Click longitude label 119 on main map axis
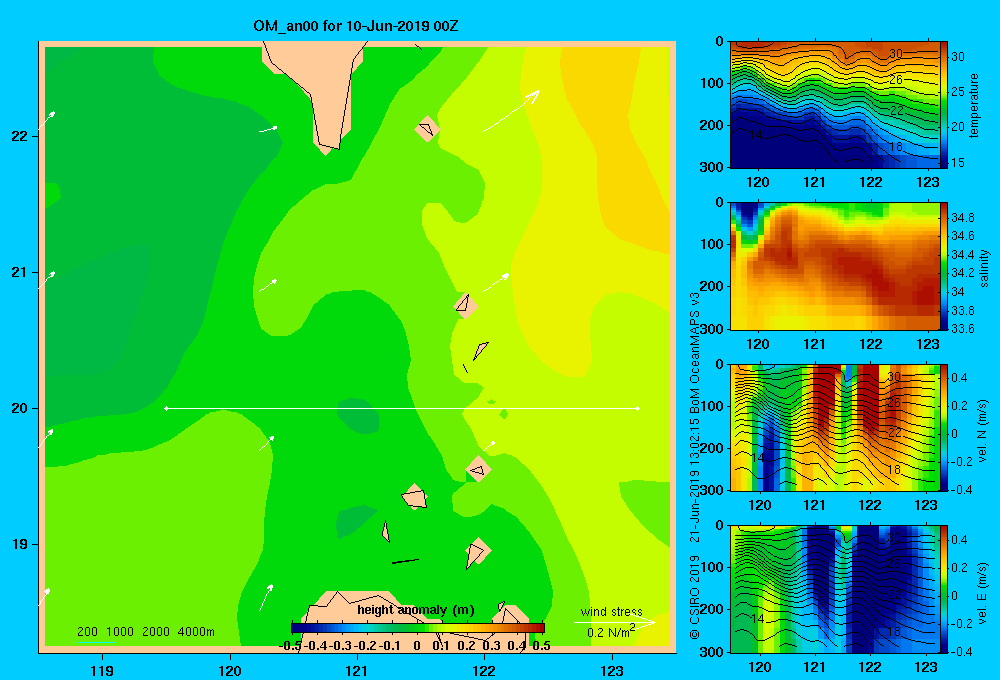Image resolution: width=1000 pixels, height=680 pixels. [102, 671]
